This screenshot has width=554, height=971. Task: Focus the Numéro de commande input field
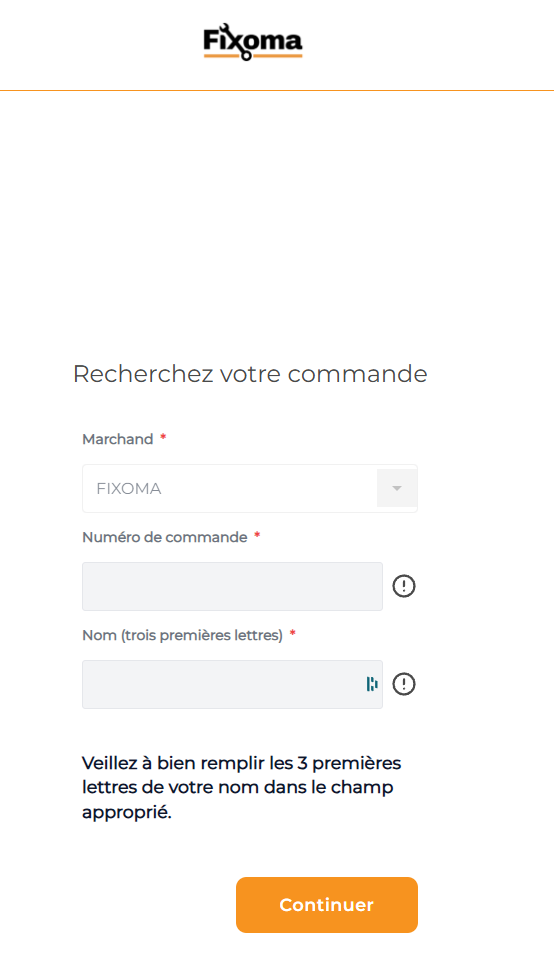pyautogui.click(x=232, y=586)
